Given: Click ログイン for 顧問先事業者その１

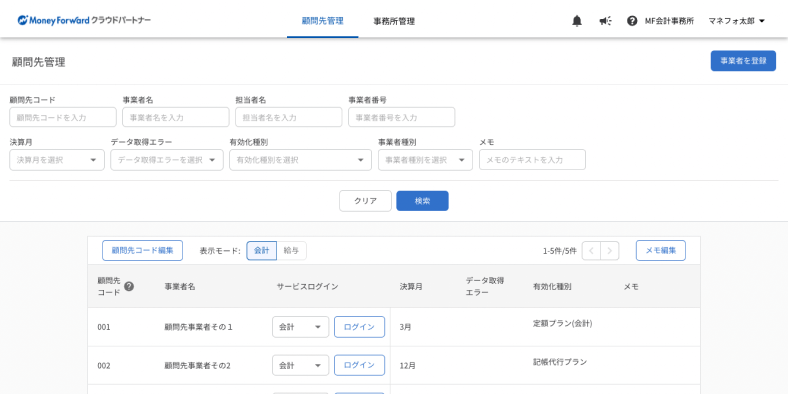Looking at the screenshot, I should click(359, 327).
